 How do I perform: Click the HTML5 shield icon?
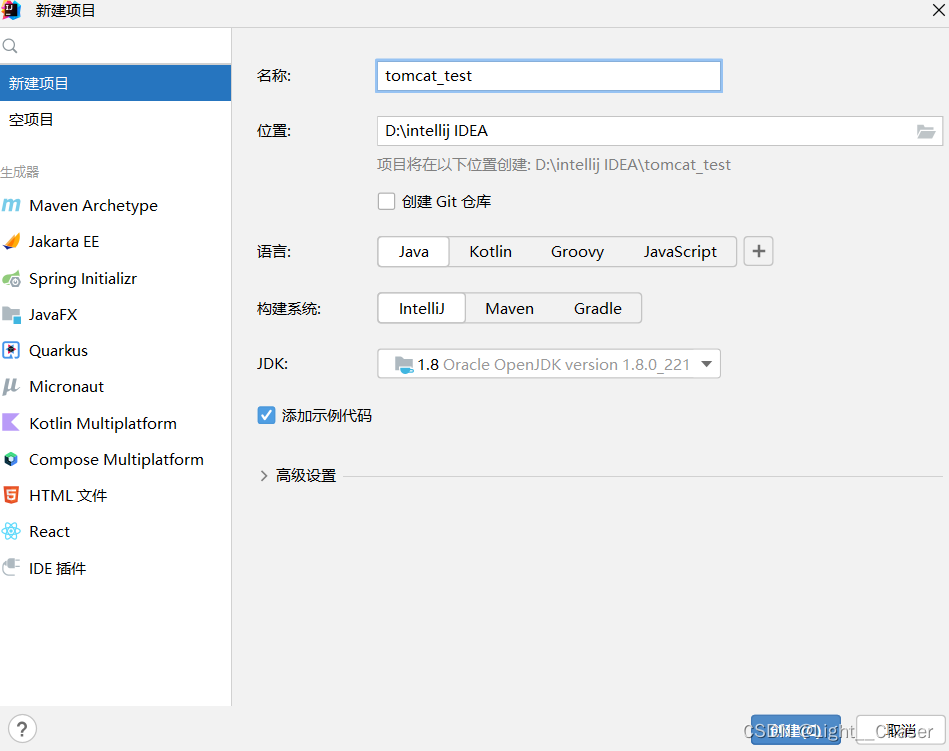pos(11,495)
